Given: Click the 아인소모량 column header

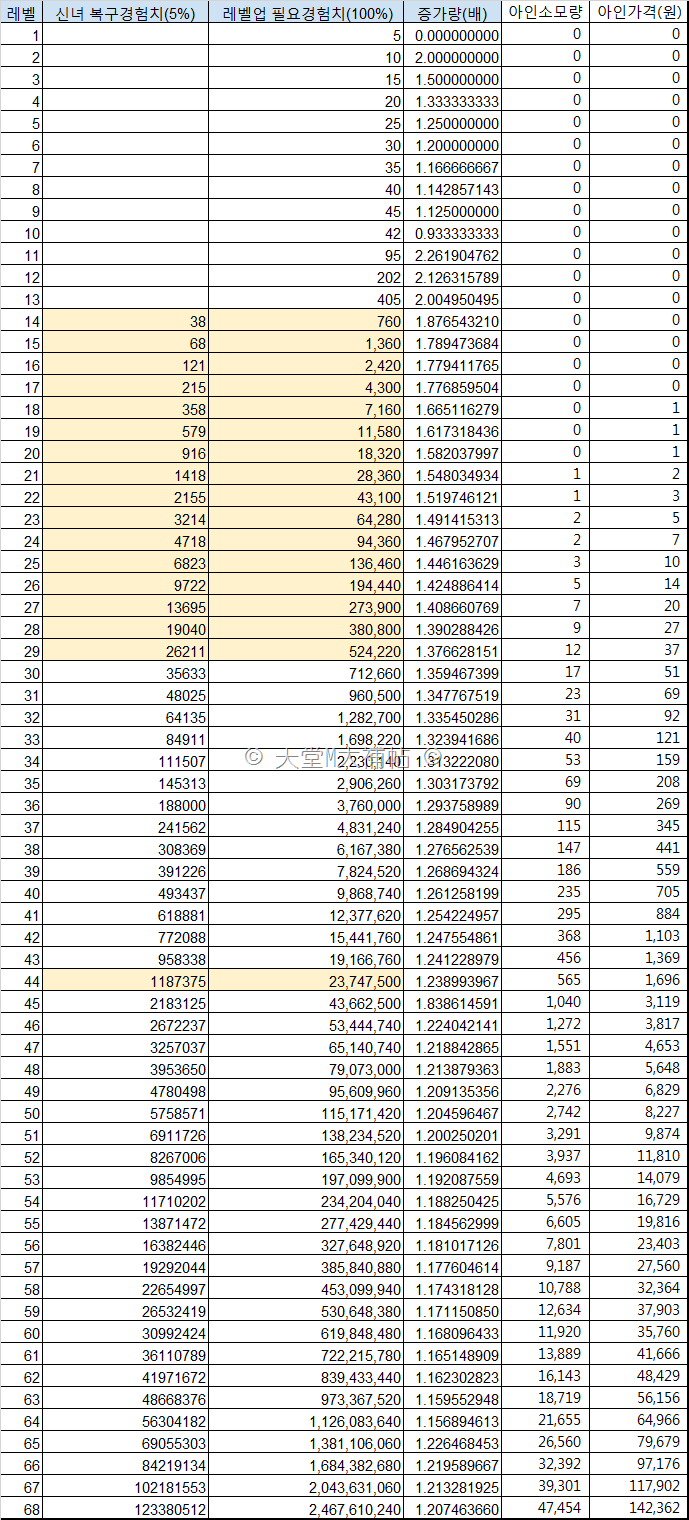Looking at the screenshot, I should coord(546,12).
